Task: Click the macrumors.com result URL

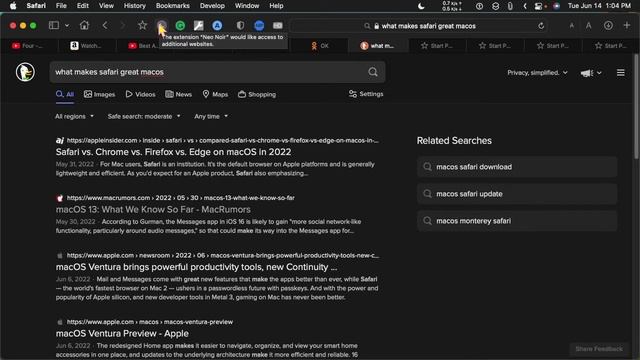Action: click(x=180, y=198)
